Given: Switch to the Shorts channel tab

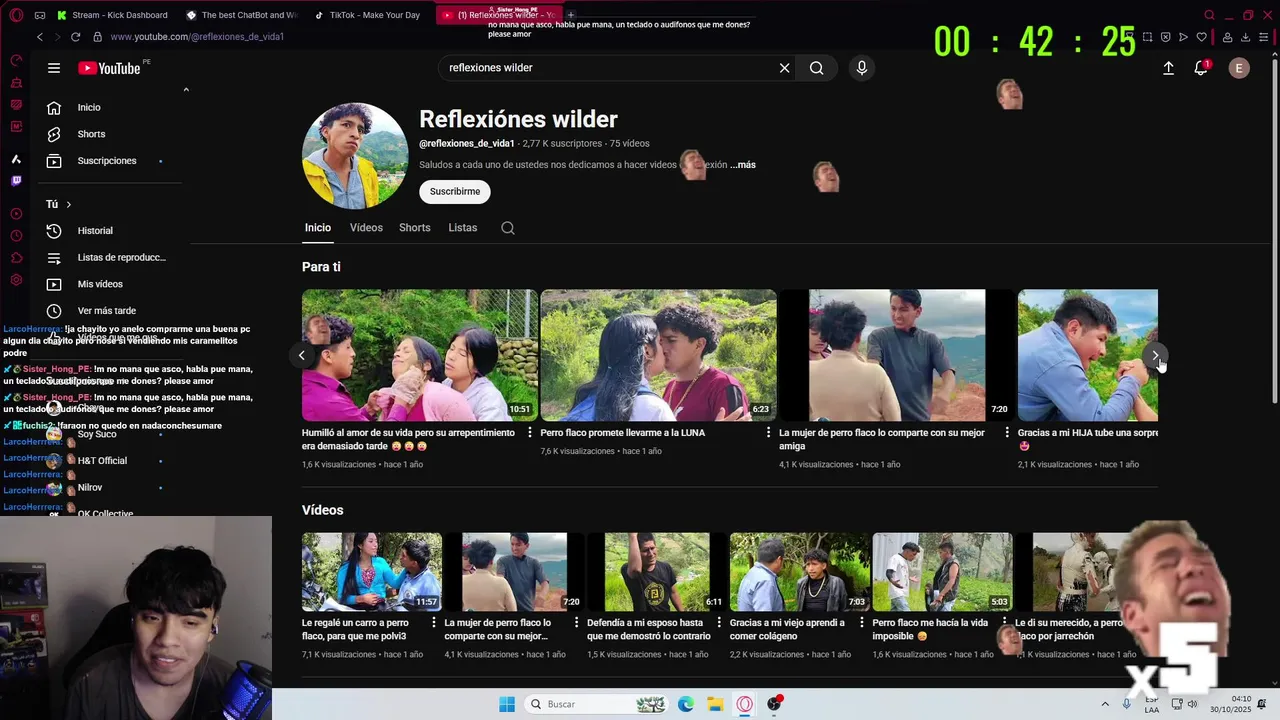Looking at the screenshot, I should pos(414,228).
